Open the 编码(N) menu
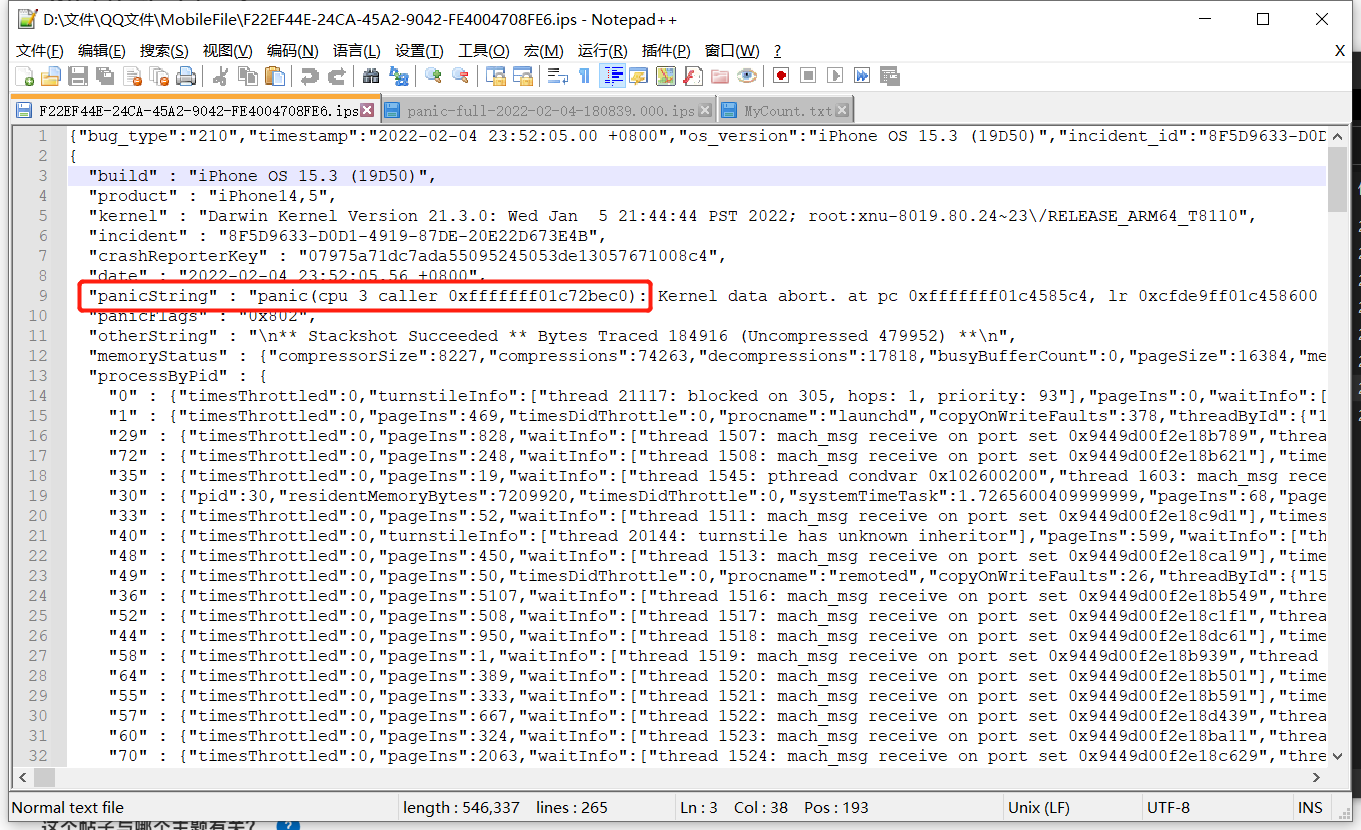The image size is (1361, 830). [292, 51]
